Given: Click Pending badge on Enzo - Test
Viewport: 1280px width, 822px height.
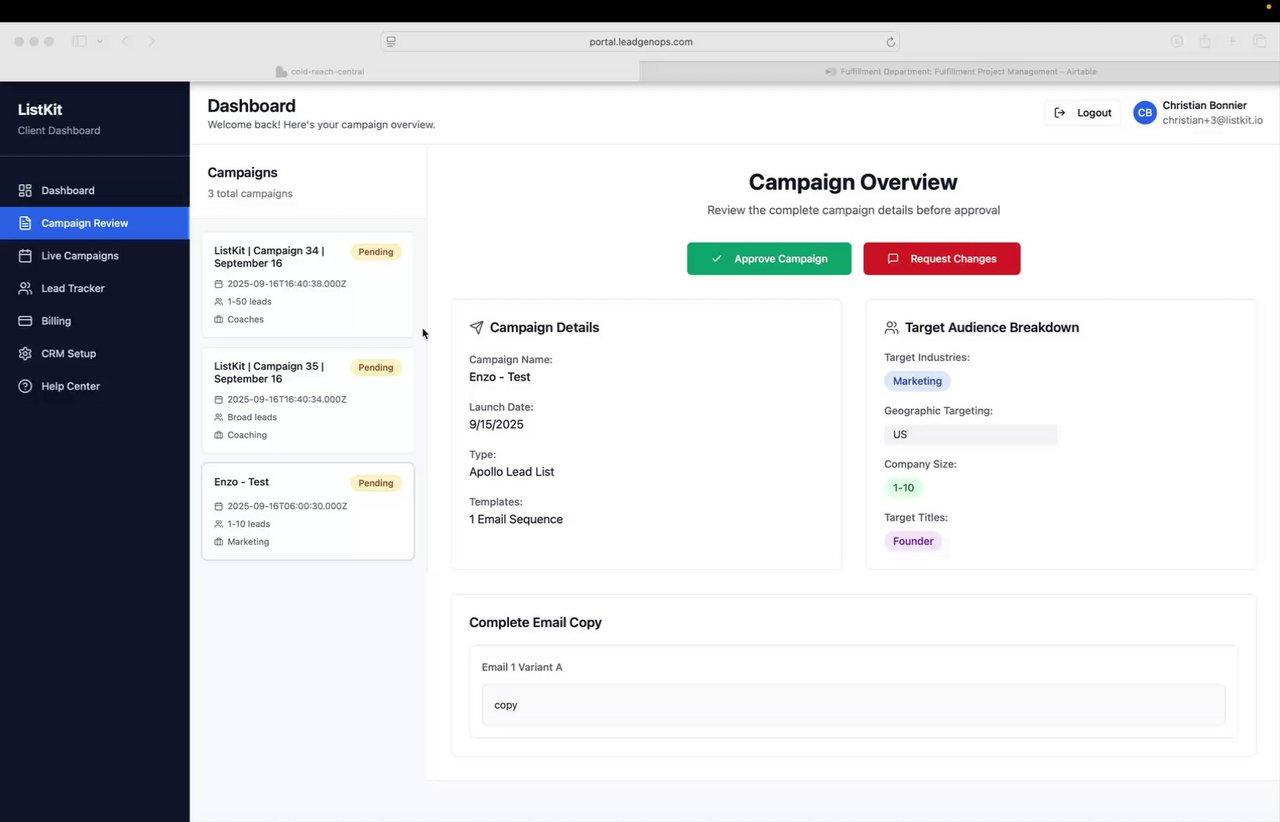Looking at the screenshot, I should click(376, 483).
